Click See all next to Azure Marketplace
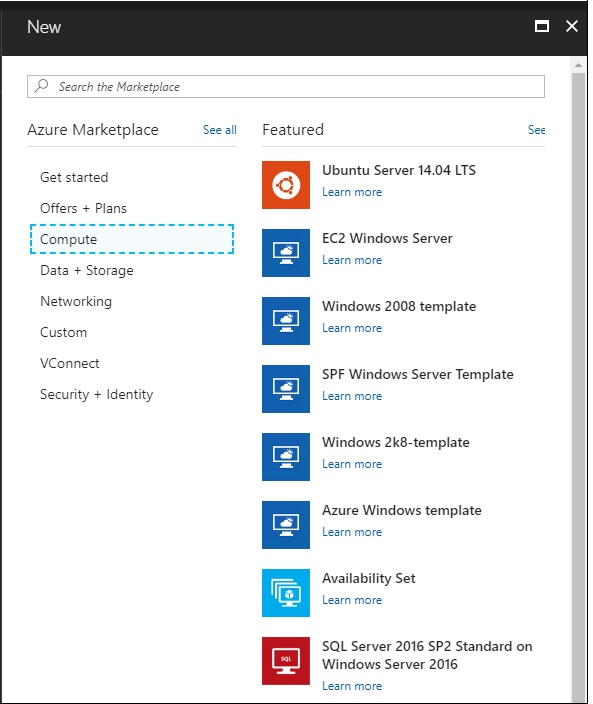Image resolution: width=593 pixels, height=704 pixels. click(x=220, y=130)
